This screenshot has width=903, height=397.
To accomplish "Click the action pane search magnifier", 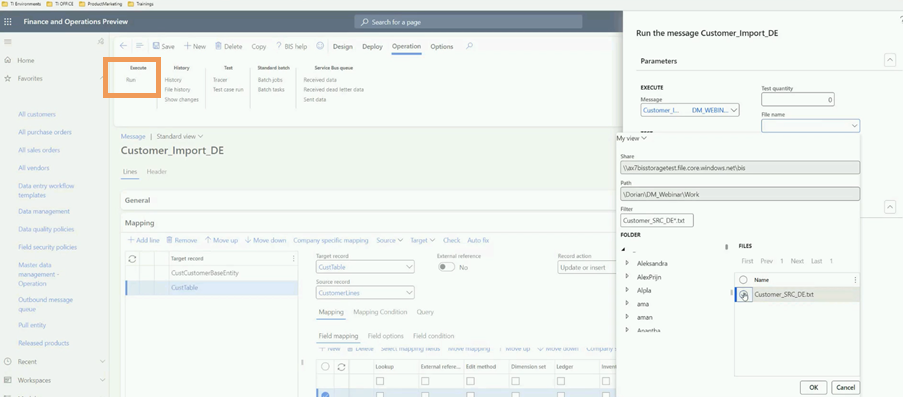I will [469, 46].
